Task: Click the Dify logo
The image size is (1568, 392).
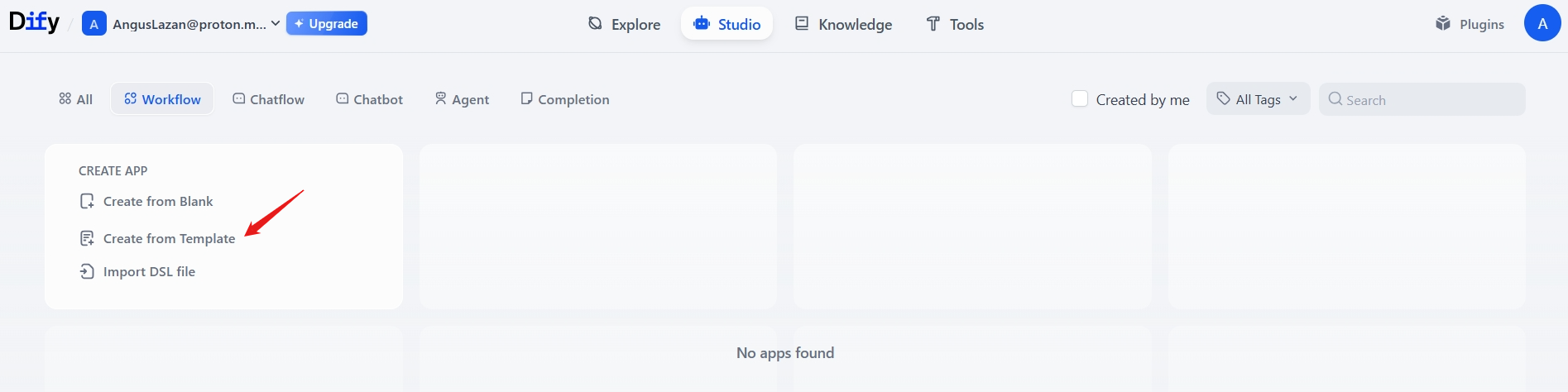Action: coord(34,22)
